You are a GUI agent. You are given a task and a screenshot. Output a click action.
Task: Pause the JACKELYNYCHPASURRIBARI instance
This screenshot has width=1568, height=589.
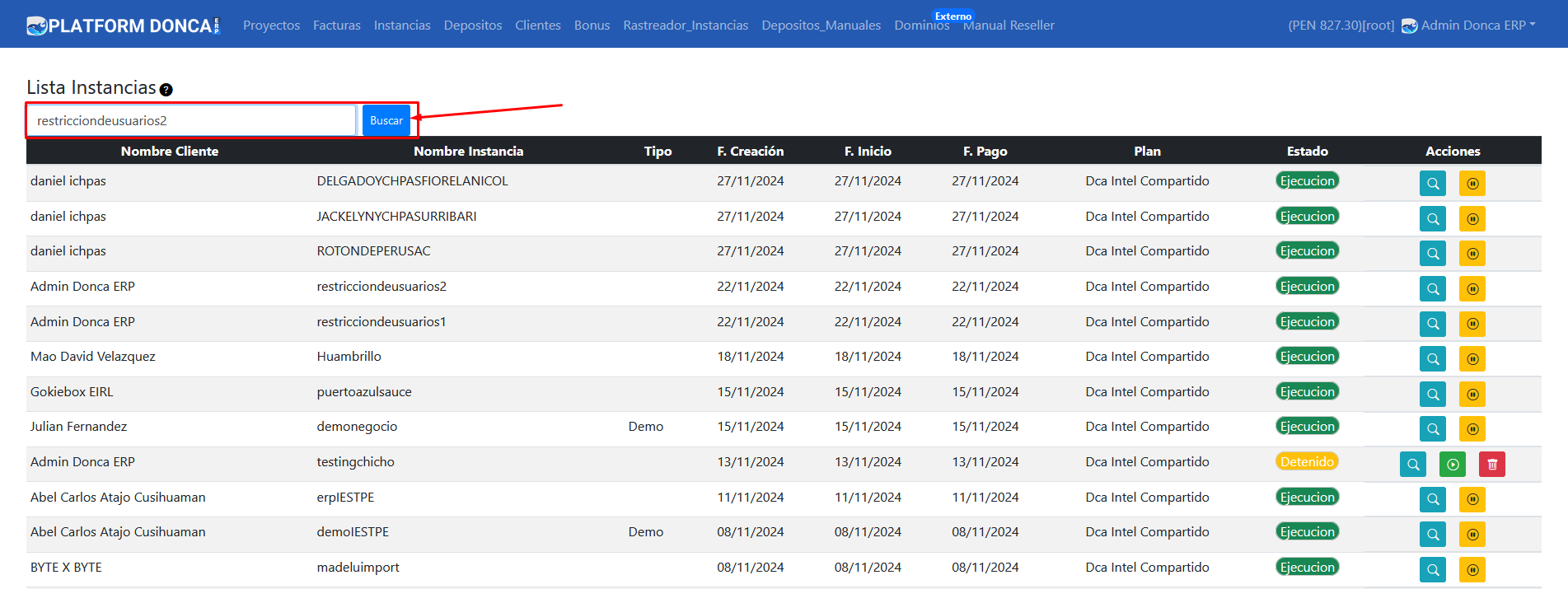tap(1472, 218)
